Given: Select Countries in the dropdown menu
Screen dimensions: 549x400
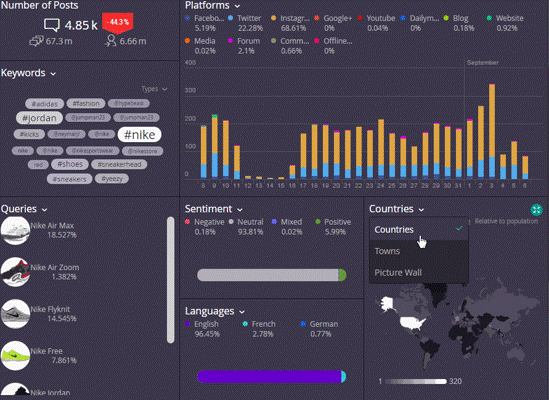Looking at the screenshot, I should (x=419, y=229).
